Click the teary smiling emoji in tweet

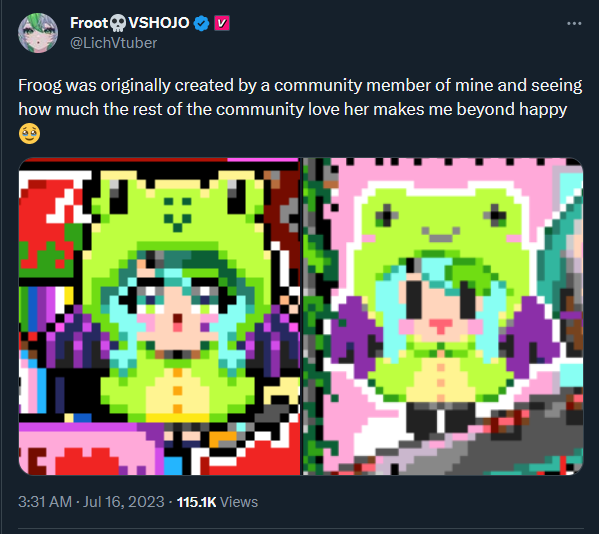(x=29, y=134)
